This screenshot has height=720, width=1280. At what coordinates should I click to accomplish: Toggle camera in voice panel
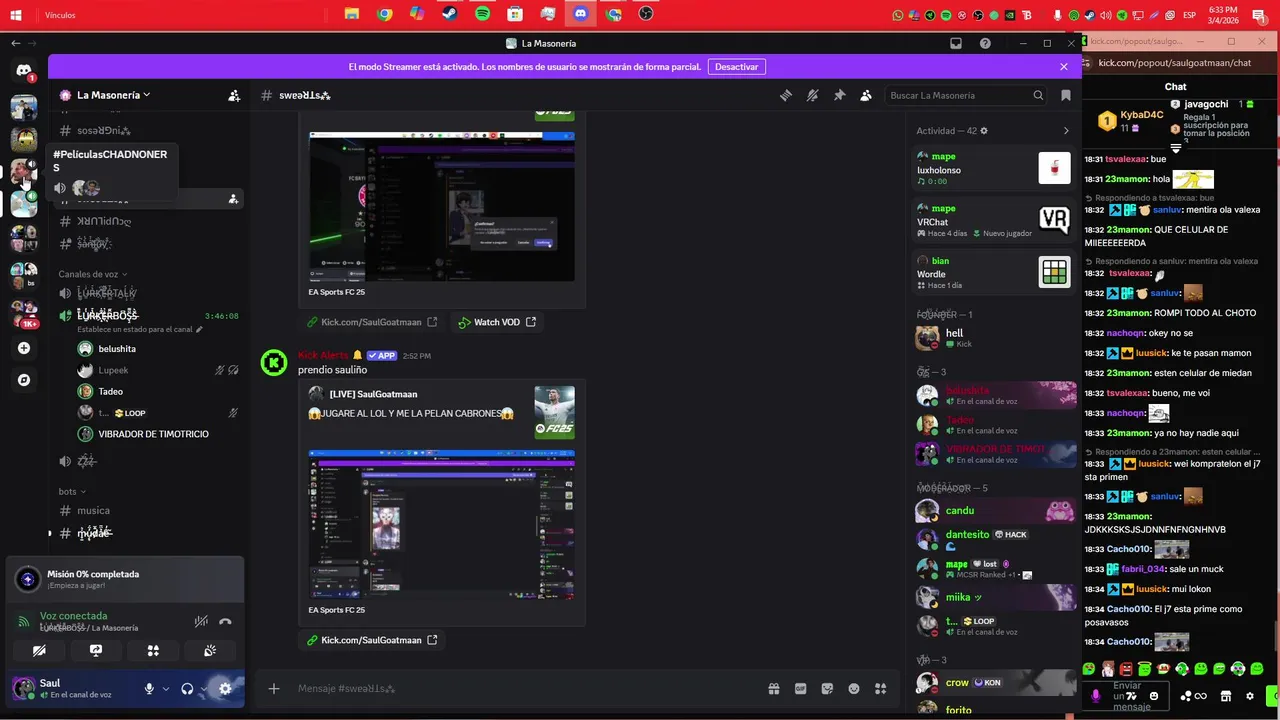click(39, 650)
